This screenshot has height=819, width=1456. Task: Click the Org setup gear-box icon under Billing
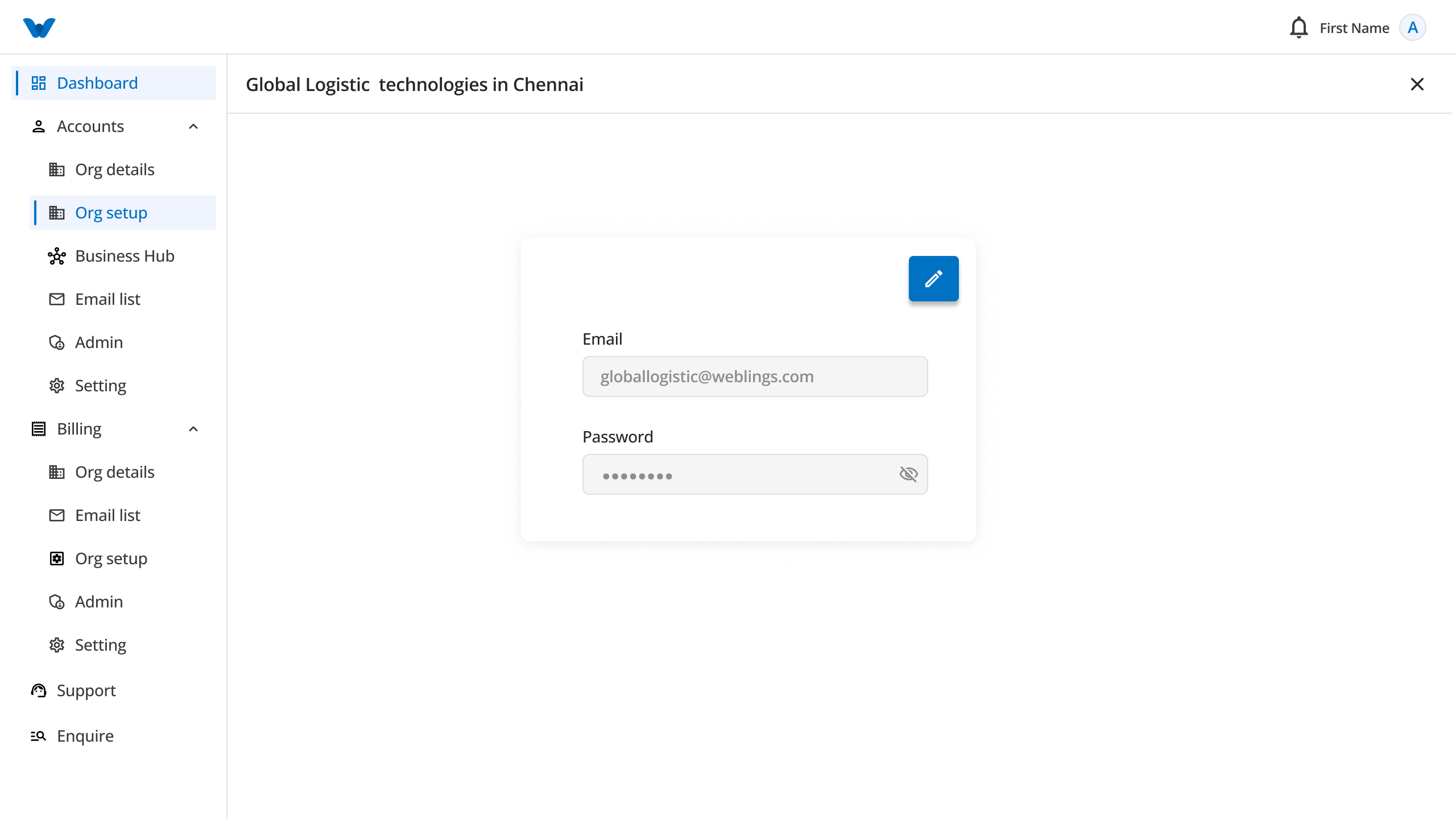click(x=57, y=559)
